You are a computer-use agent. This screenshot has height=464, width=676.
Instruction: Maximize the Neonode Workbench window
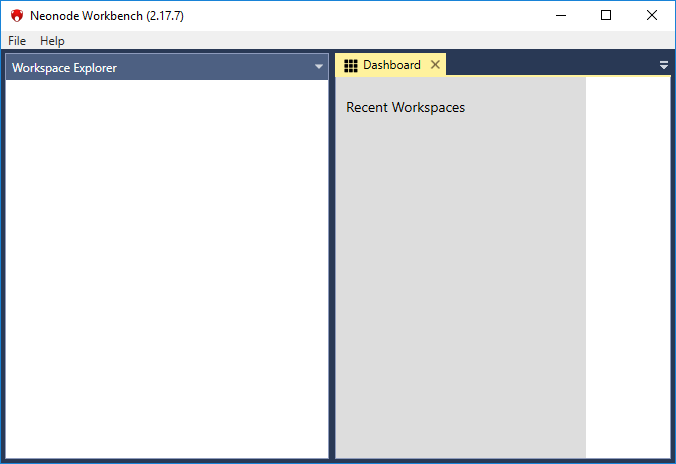click(x=606, y=15)
